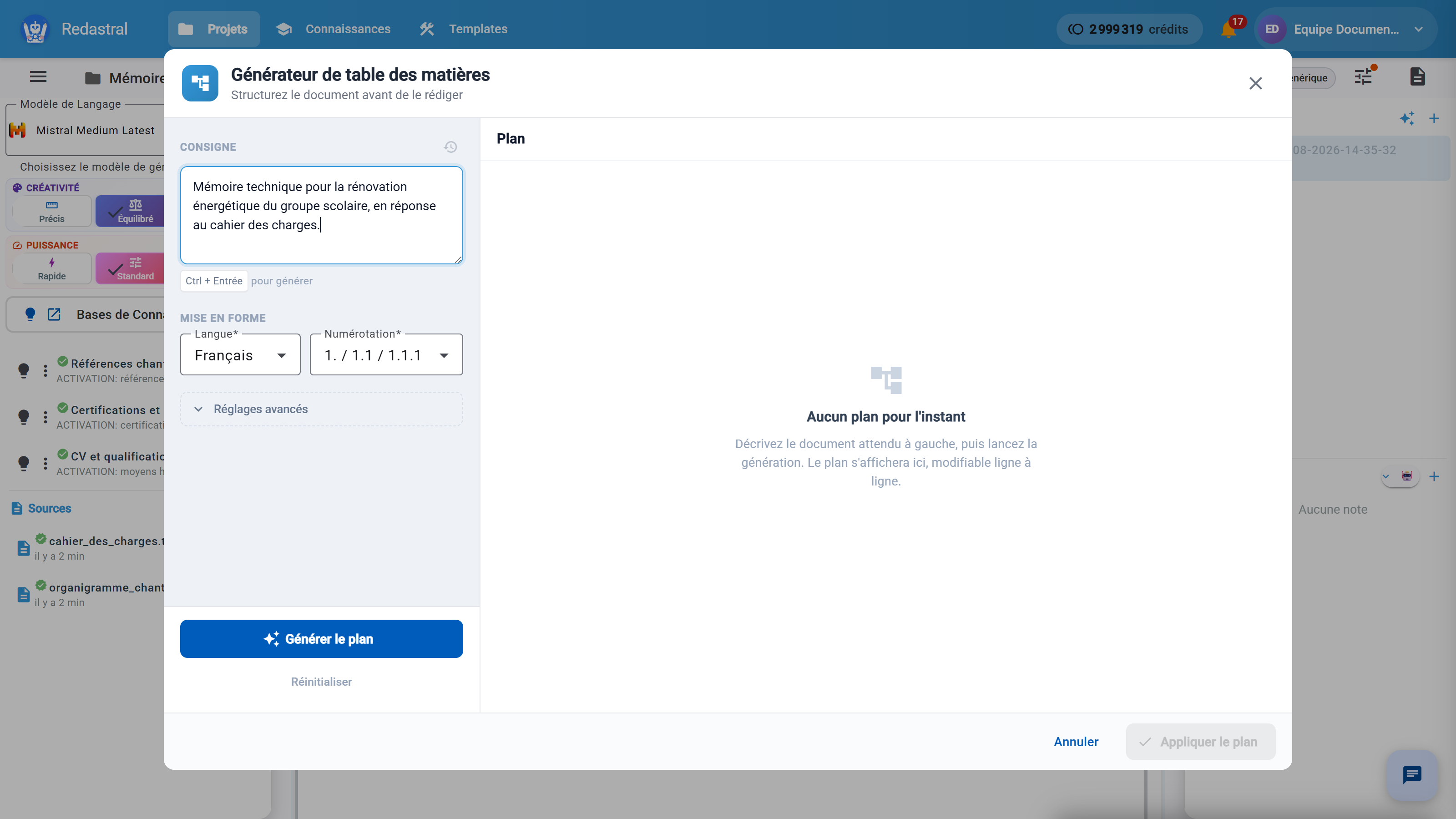Click the document icon at top right
This screenshot has height=819, width=1456.
(x=1418, y=77)
